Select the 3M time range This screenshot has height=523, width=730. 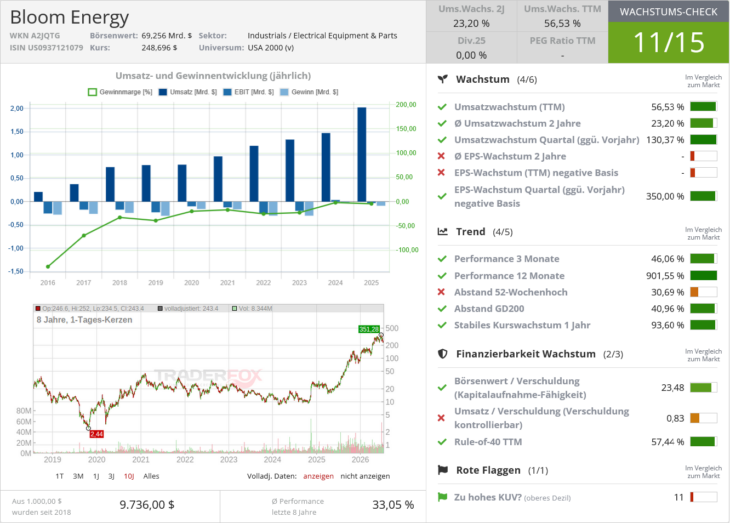click(78, 476)
